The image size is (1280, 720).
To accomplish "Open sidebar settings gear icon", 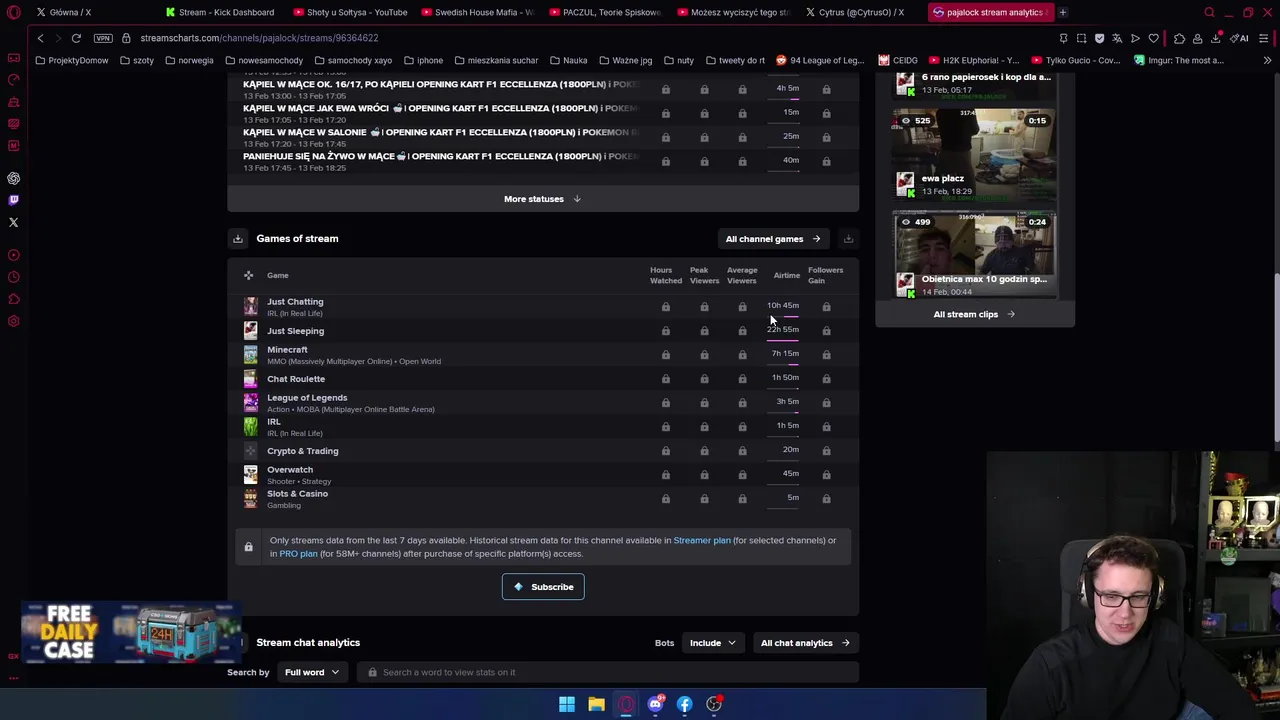I will [14, 321].
